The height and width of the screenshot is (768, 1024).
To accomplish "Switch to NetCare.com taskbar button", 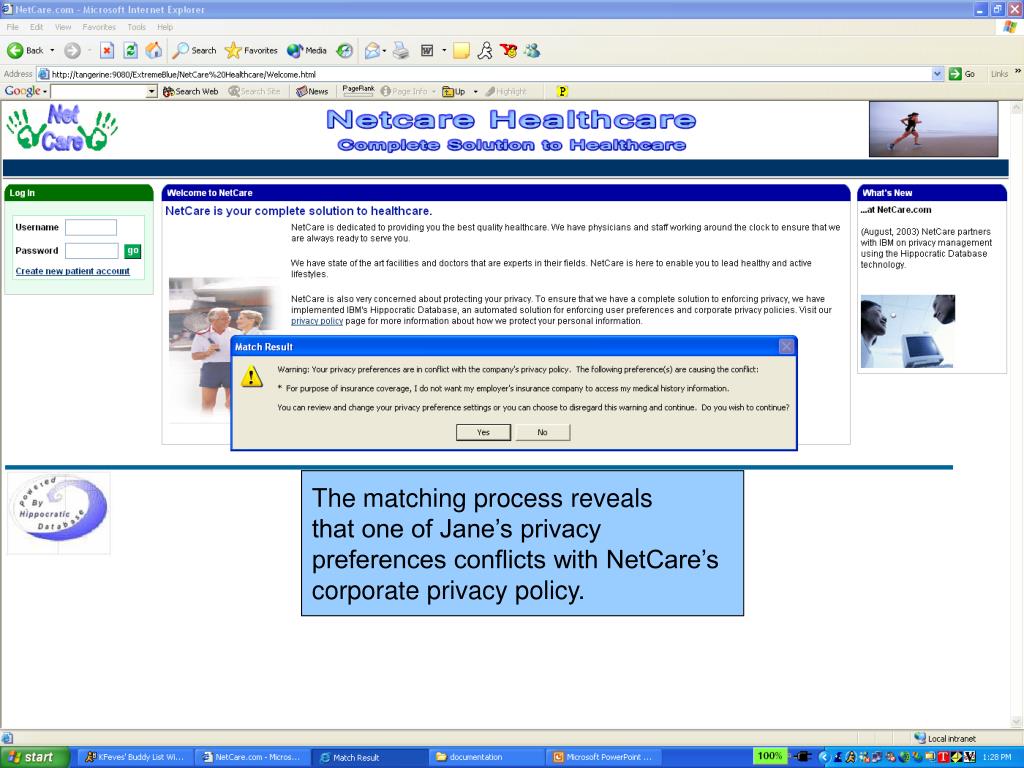I will [252, 758].
